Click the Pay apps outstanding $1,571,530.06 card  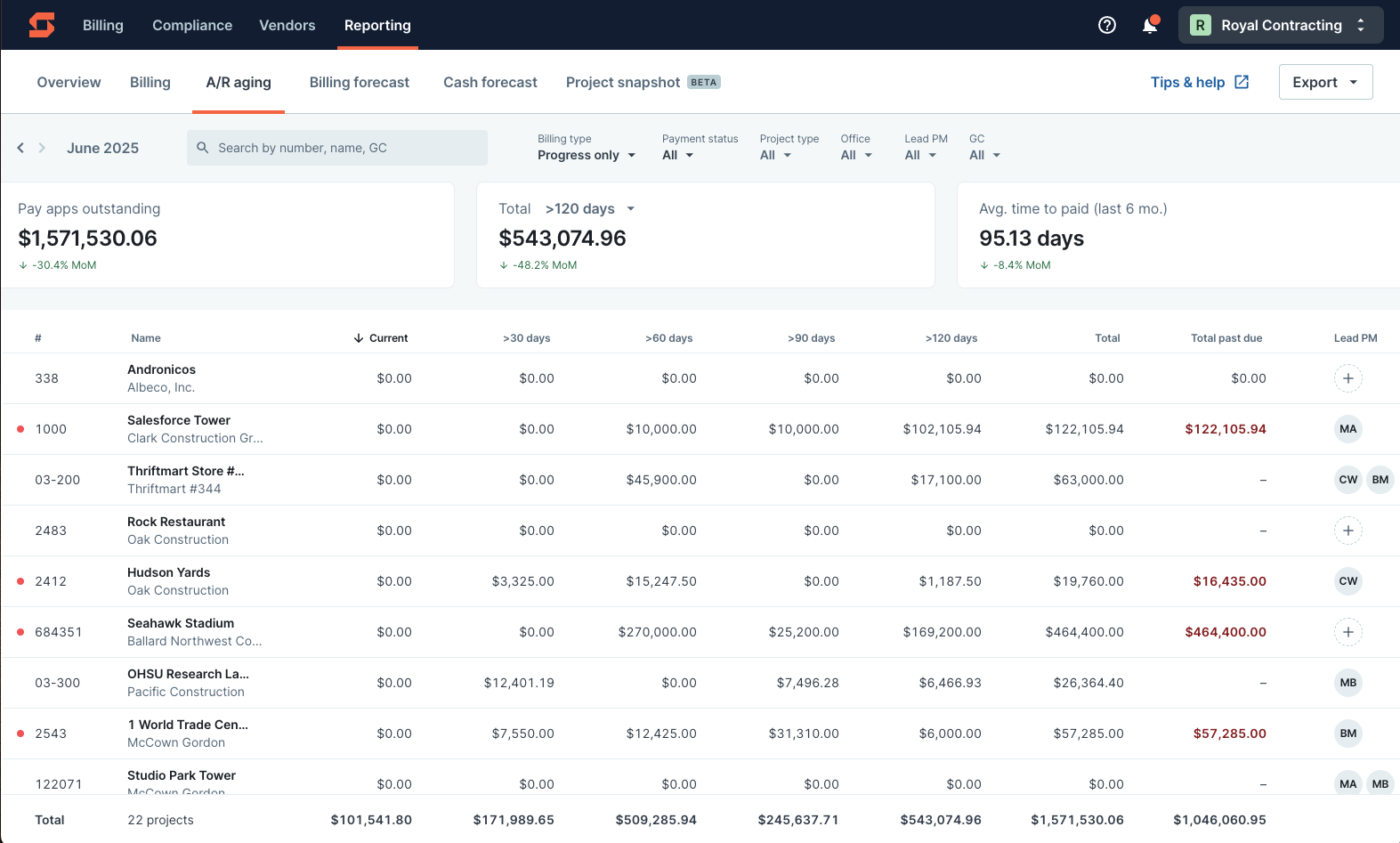(x=228, y=235)
